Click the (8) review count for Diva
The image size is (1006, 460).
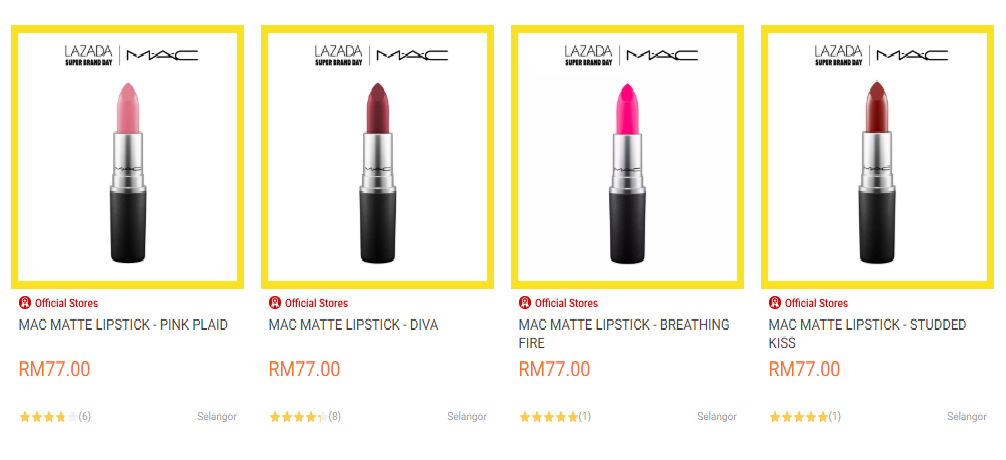pyautogui.click(x=335, y=417)
